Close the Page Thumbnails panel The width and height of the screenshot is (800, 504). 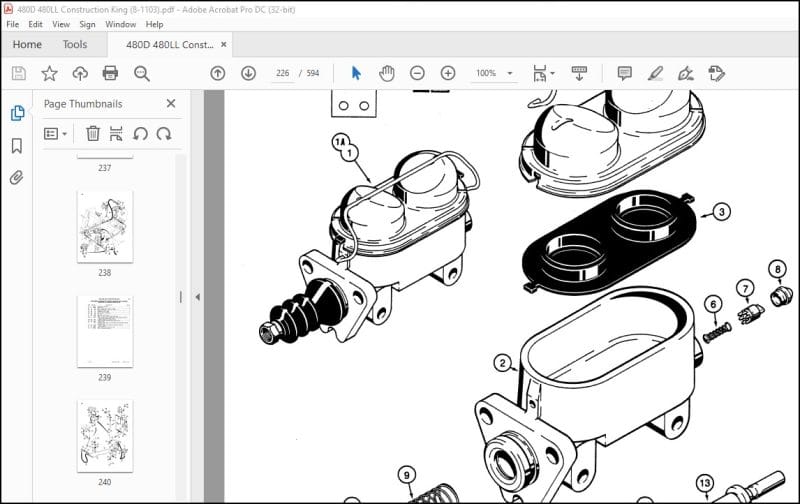point(171,103)
